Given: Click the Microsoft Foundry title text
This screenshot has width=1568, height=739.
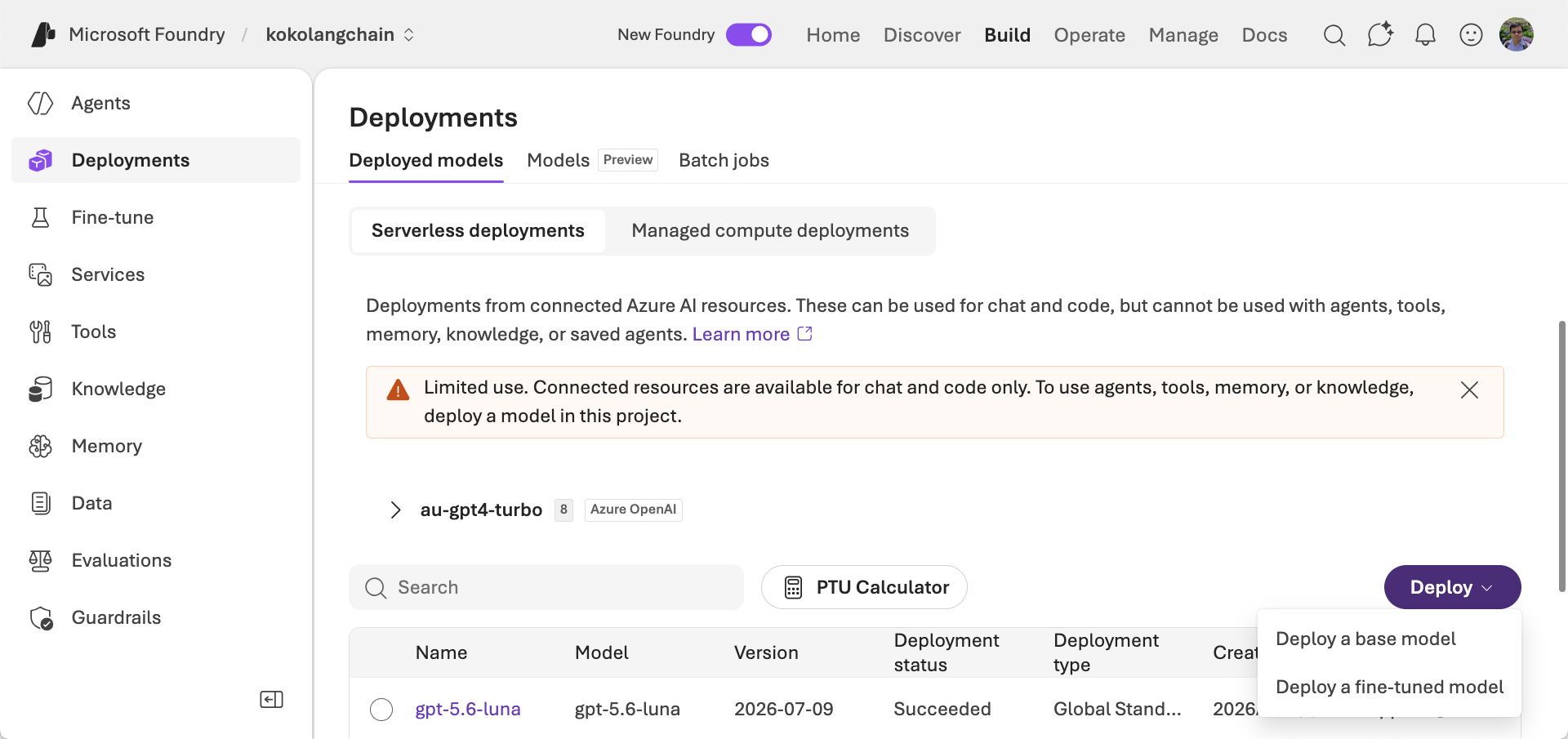Looking at the screenshot, I should click(x=147, y=34).
